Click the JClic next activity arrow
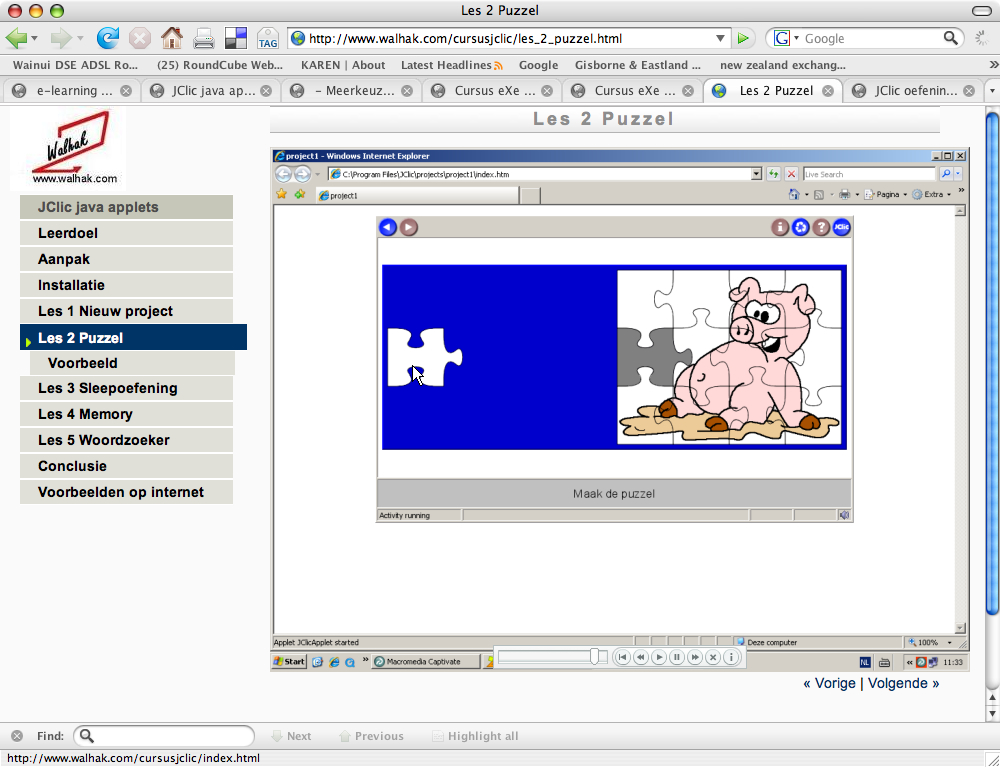Screen dimensions: 1000x767 coord(409,227)
